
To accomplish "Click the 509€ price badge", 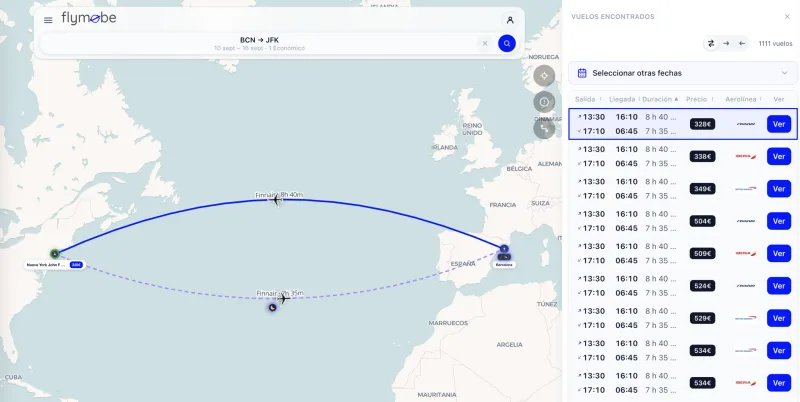I will tap(703, 254).
